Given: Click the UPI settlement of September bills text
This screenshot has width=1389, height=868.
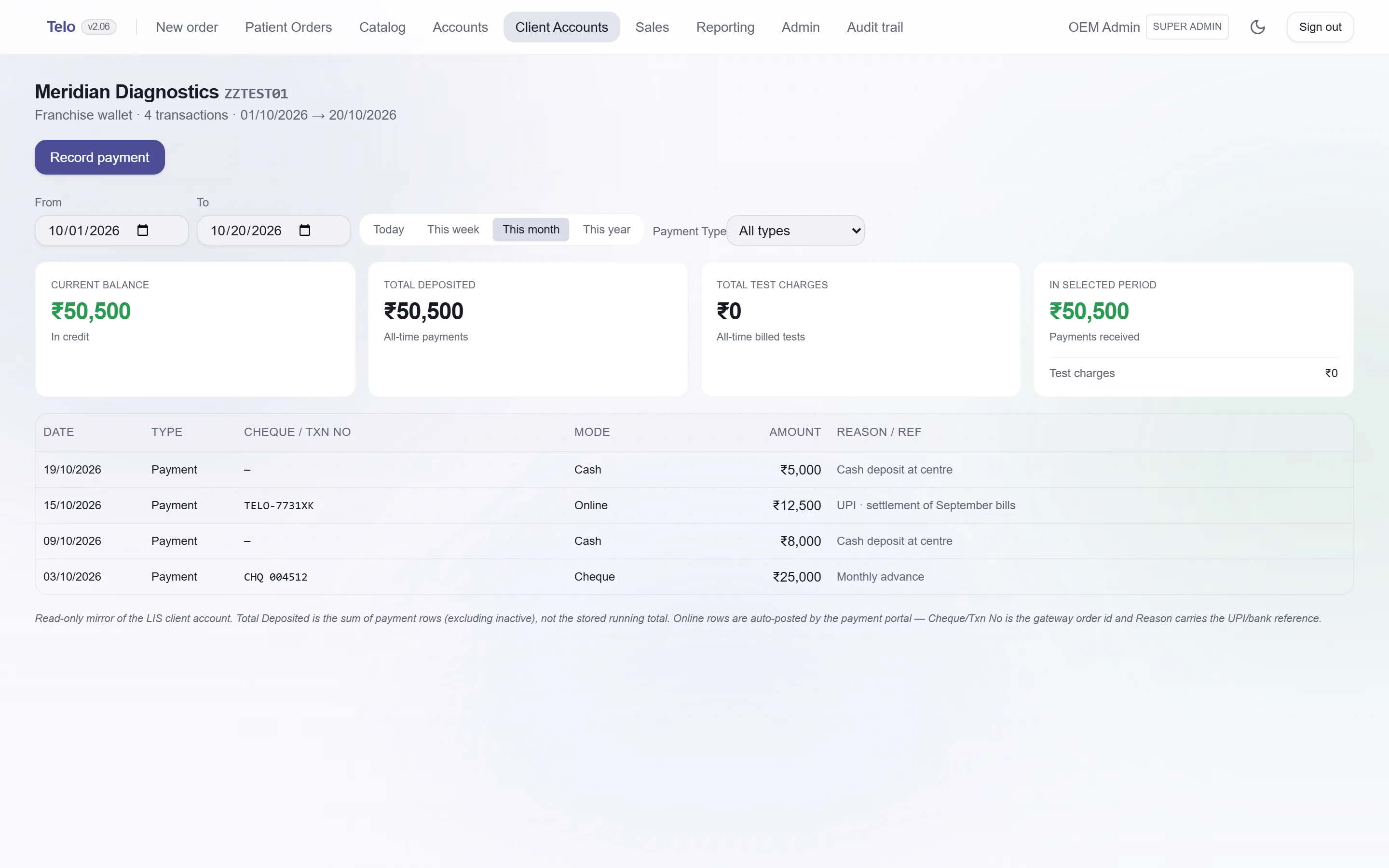Looking at the screenshot, I should pyautogui.click(x=926, y=505).
